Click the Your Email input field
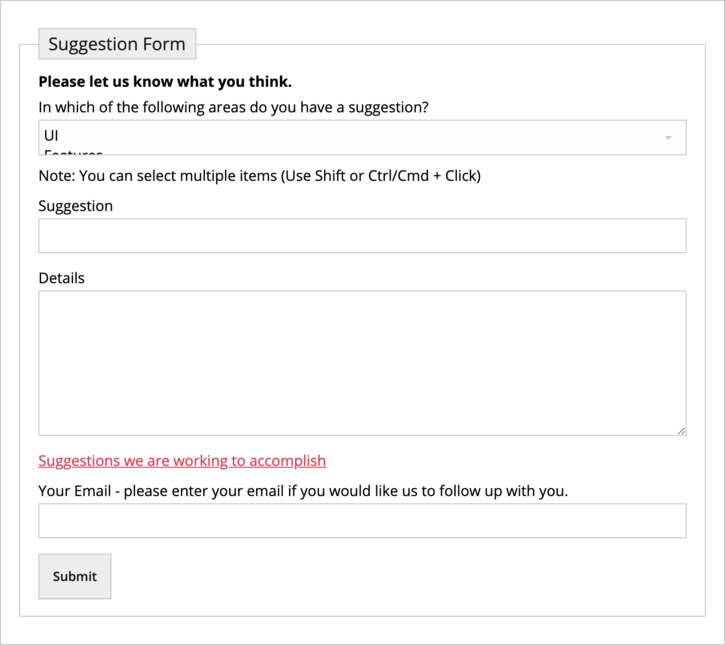The image size is (725, 645). click(362, 521)
